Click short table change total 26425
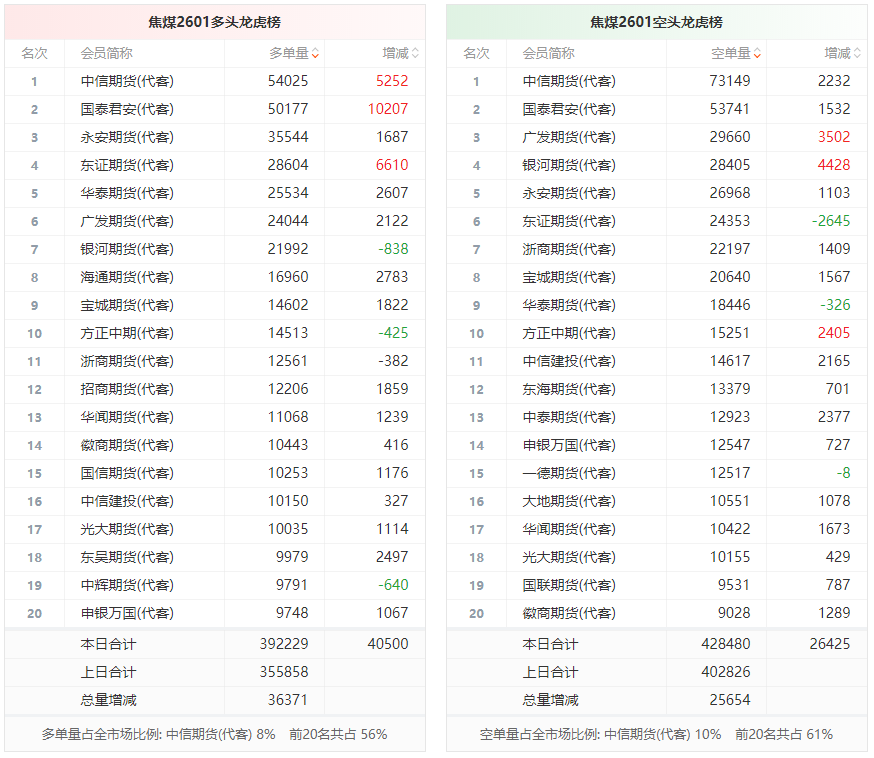This screenshot has height=758, width=874. (x=830, y=644)
